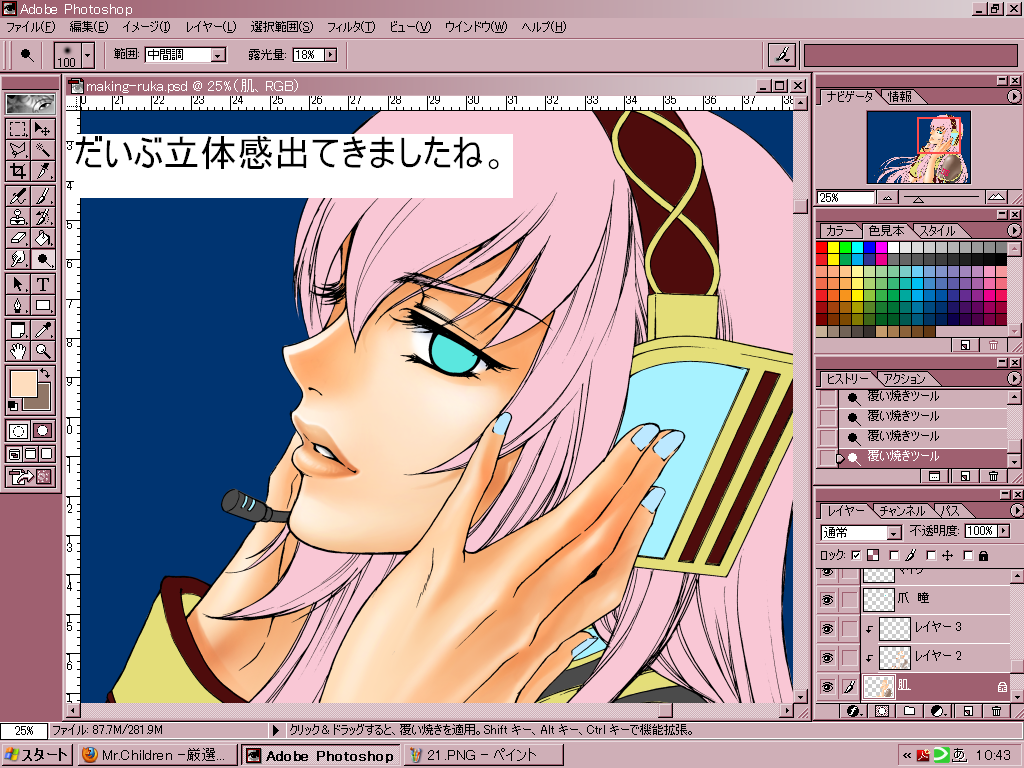Select the Hand tool
This screenshot has width=1024, height=768.
18,351
